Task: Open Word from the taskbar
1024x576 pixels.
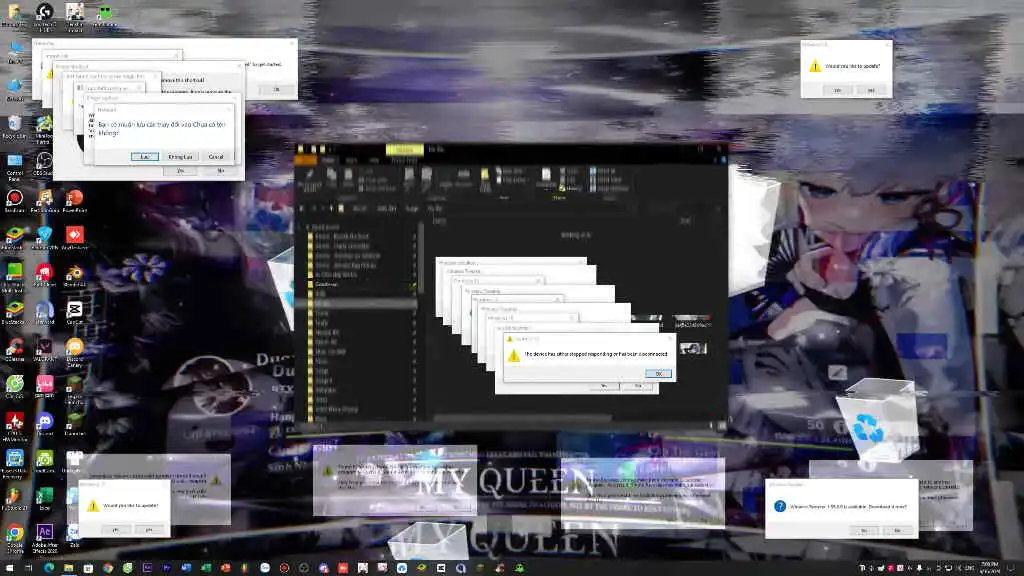Action: (x=186, y=568)
